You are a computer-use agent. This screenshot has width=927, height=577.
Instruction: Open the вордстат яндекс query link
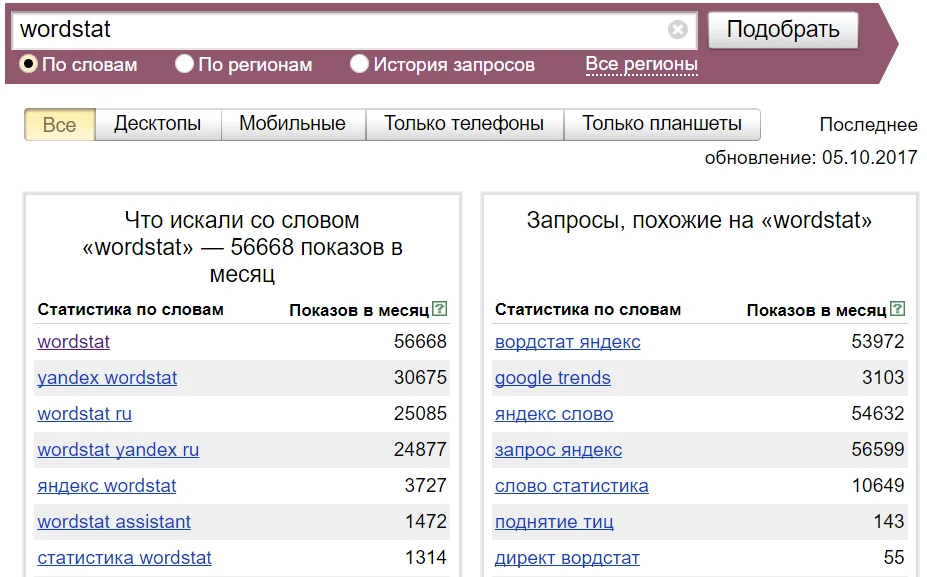[568, 342]
